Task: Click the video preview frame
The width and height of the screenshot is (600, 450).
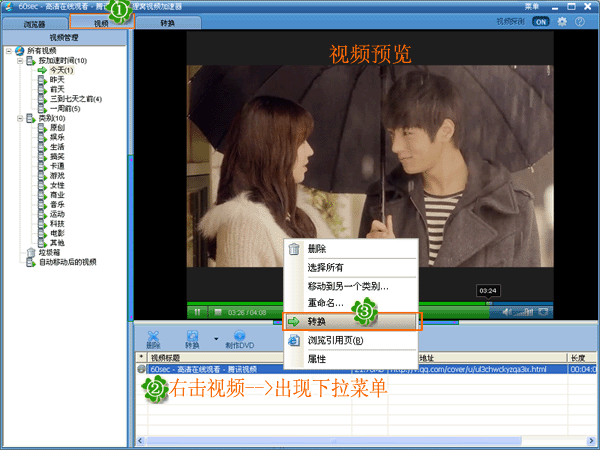Action: tap(370, 166)
